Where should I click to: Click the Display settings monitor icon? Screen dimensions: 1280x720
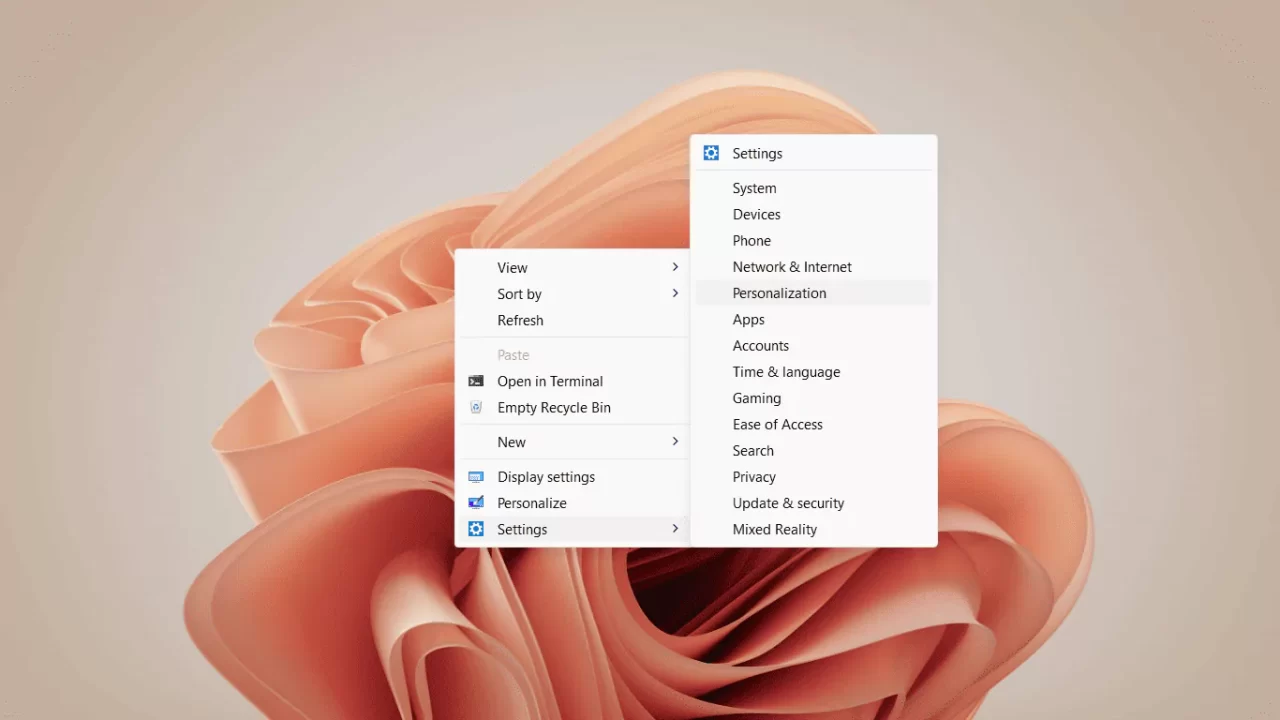[476, 477]
